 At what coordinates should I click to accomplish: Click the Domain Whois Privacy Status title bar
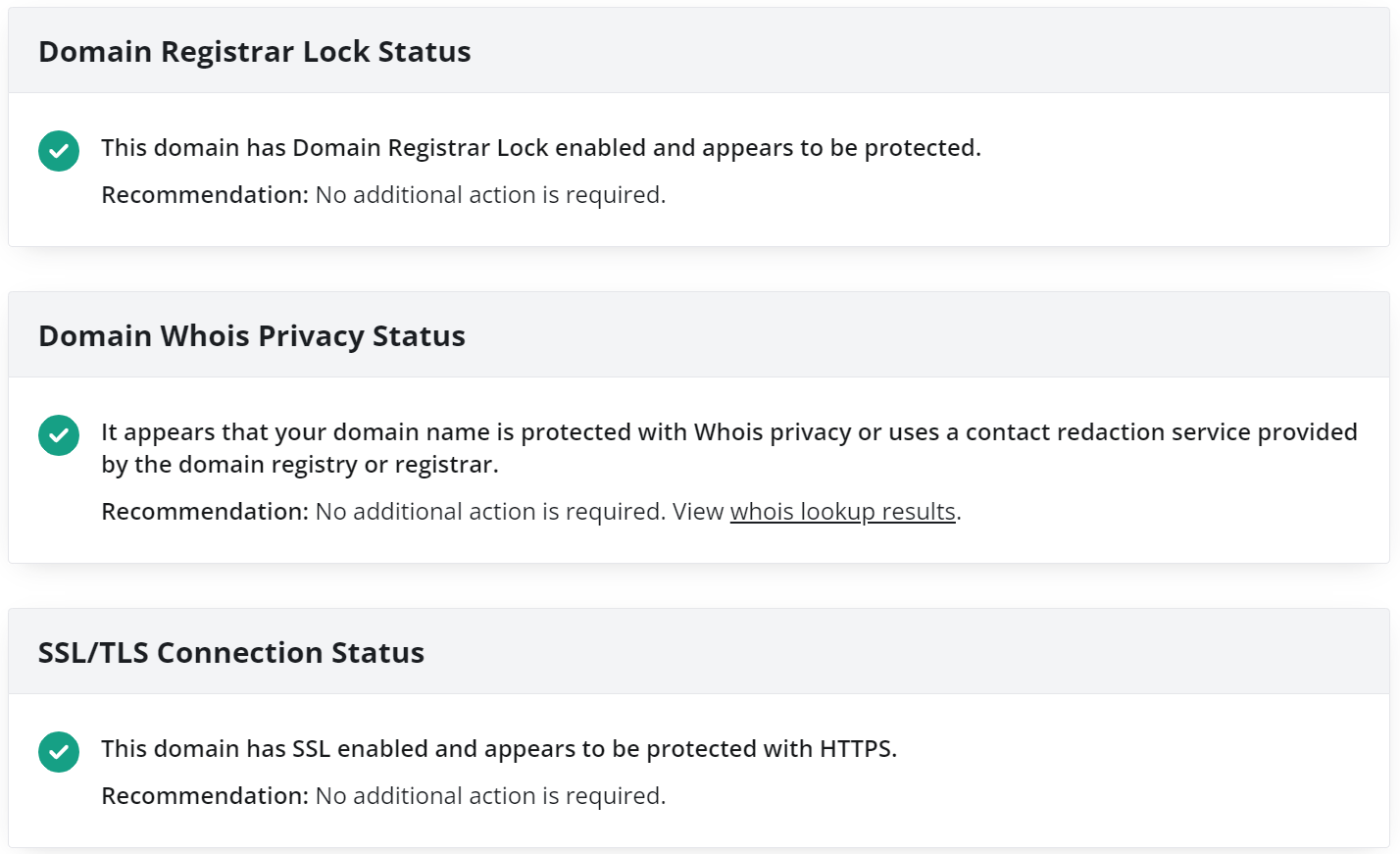click(251, 335)
